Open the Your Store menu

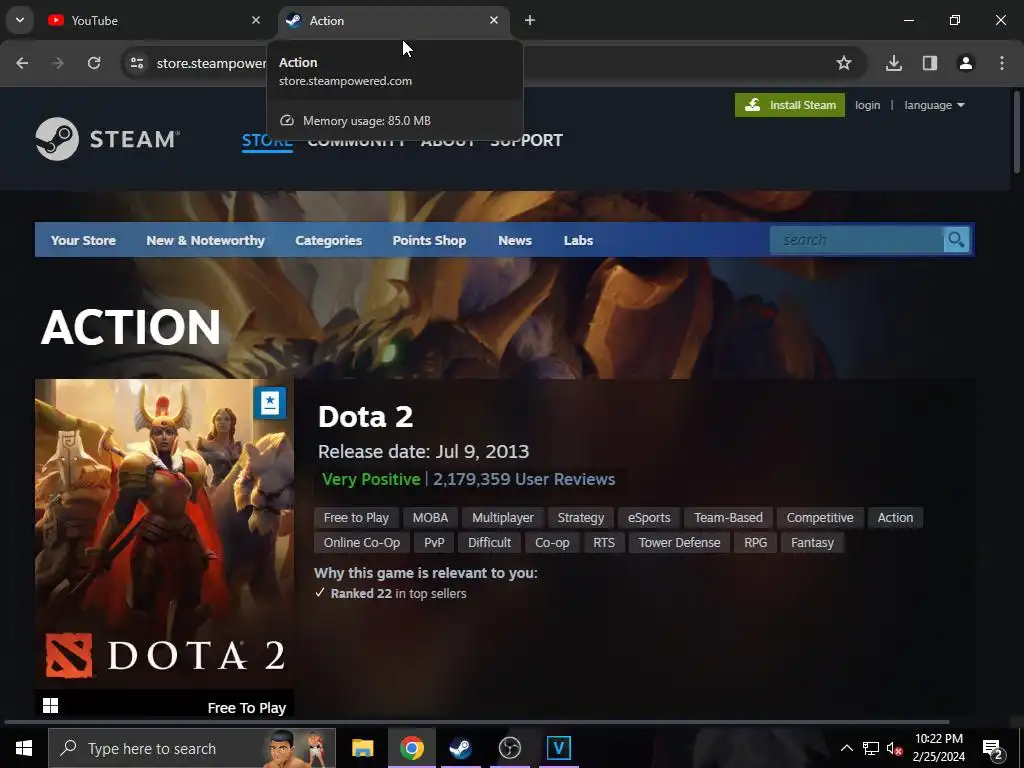coord(83,240)
